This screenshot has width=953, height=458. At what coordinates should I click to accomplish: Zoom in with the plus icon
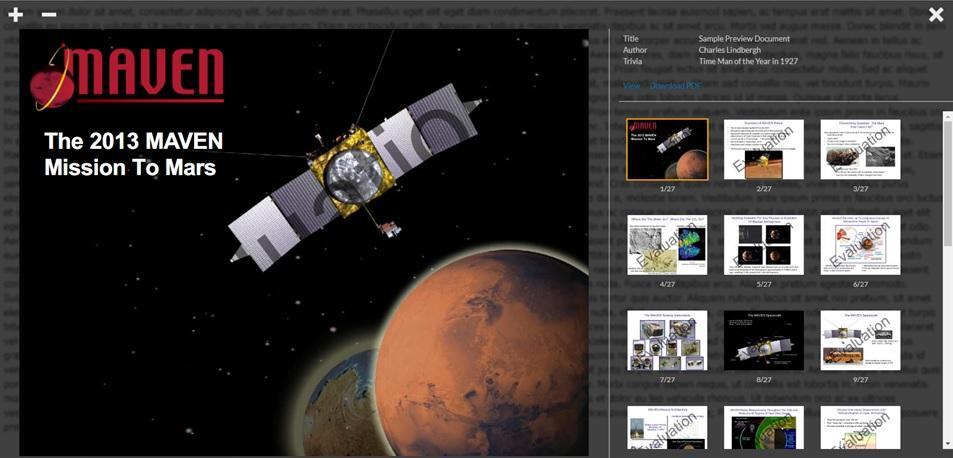tap(15, 15)
